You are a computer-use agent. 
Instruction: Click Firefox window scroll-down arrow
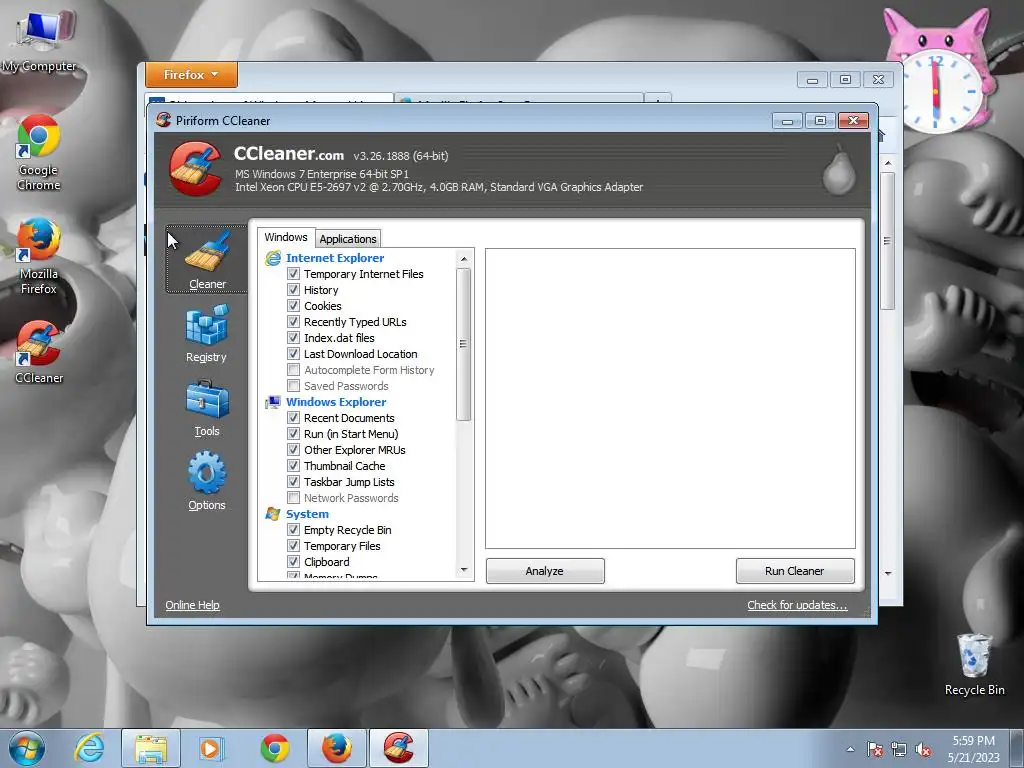point(888,573)
